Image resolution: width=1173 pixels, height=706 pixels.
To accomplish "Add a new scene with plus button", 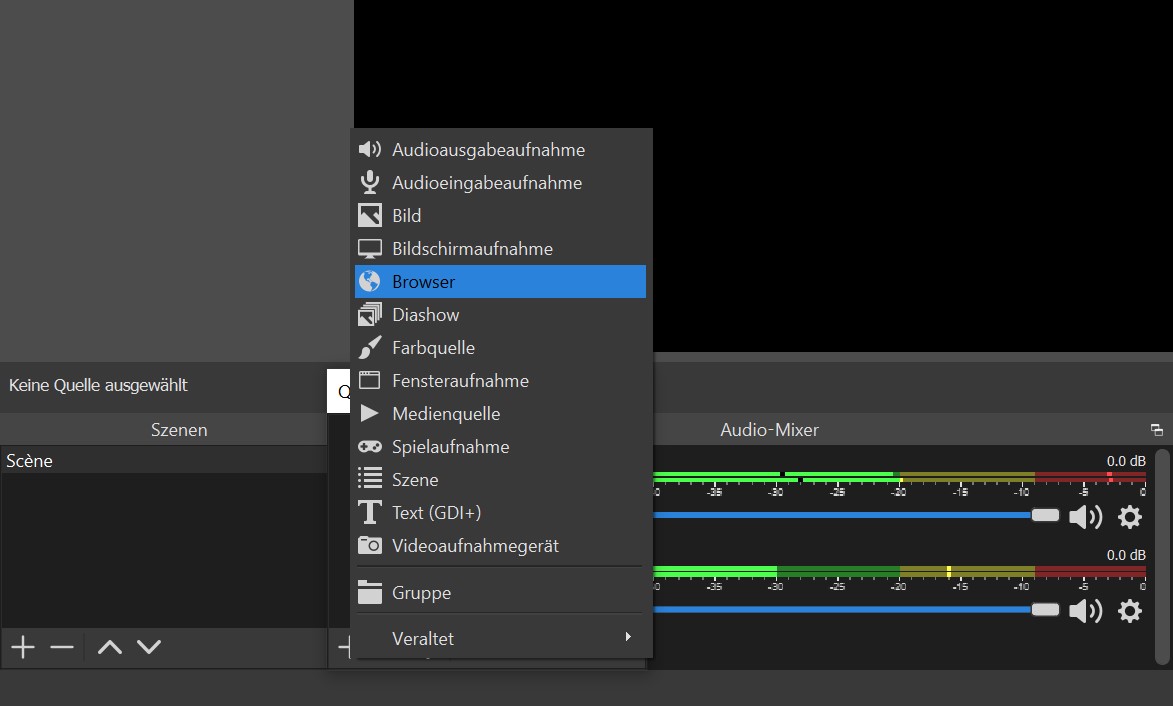I will coord(22,648).
